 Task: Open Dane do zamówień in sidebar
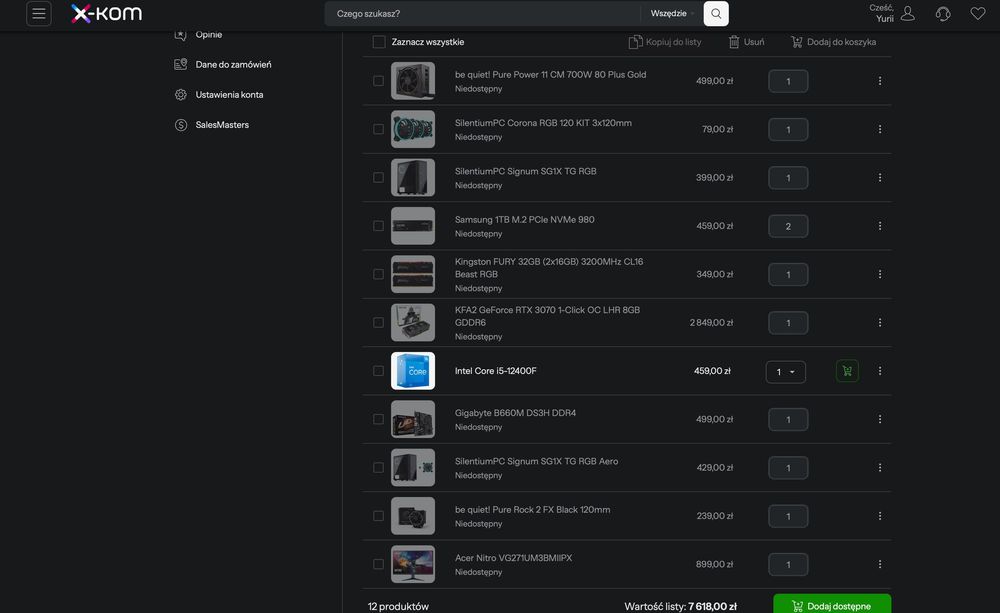tap(233, 64)
